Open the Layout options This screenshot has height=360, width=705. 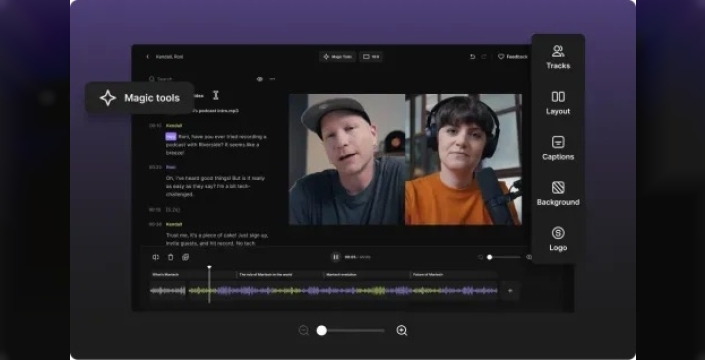pyautogui.click(x=558, y=103)
